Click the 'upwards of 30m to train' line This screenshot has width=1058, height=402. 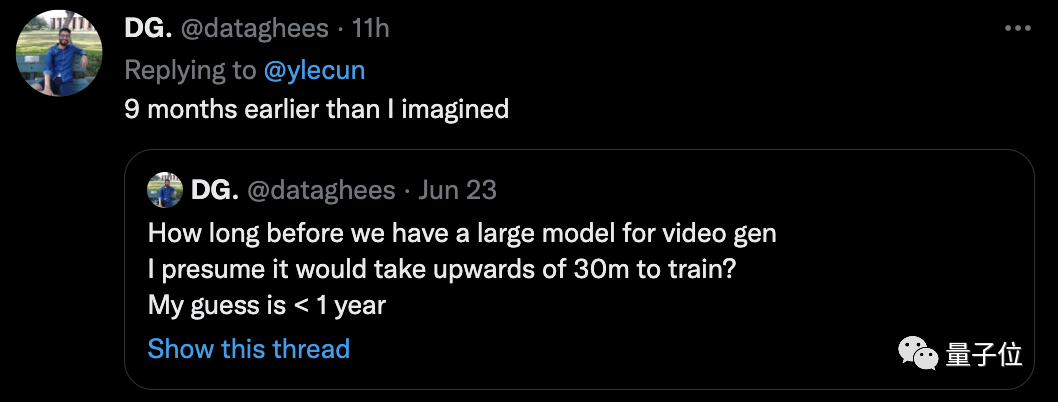(443, 270)
